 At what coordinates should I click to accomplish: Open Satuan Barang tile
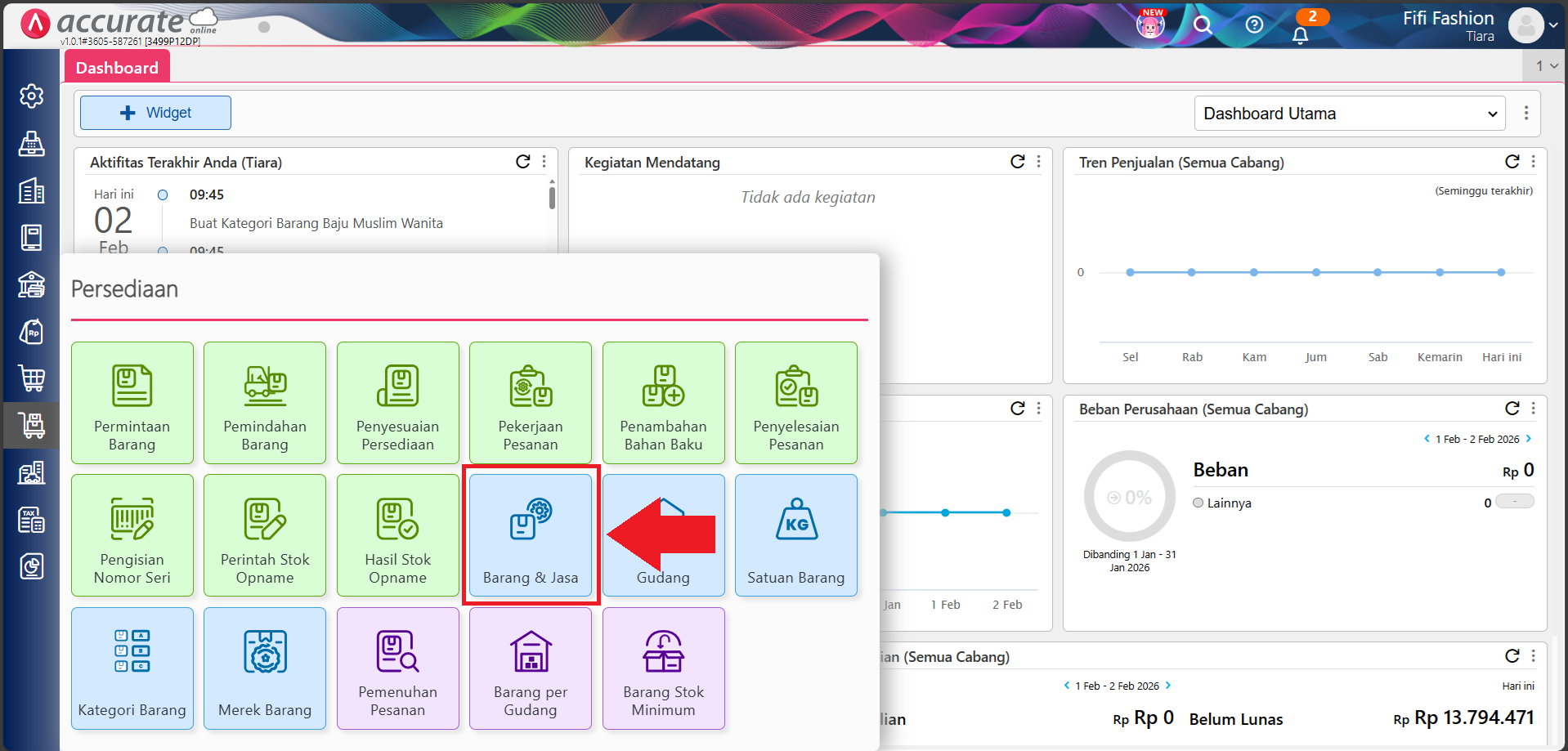click(795, 535)
